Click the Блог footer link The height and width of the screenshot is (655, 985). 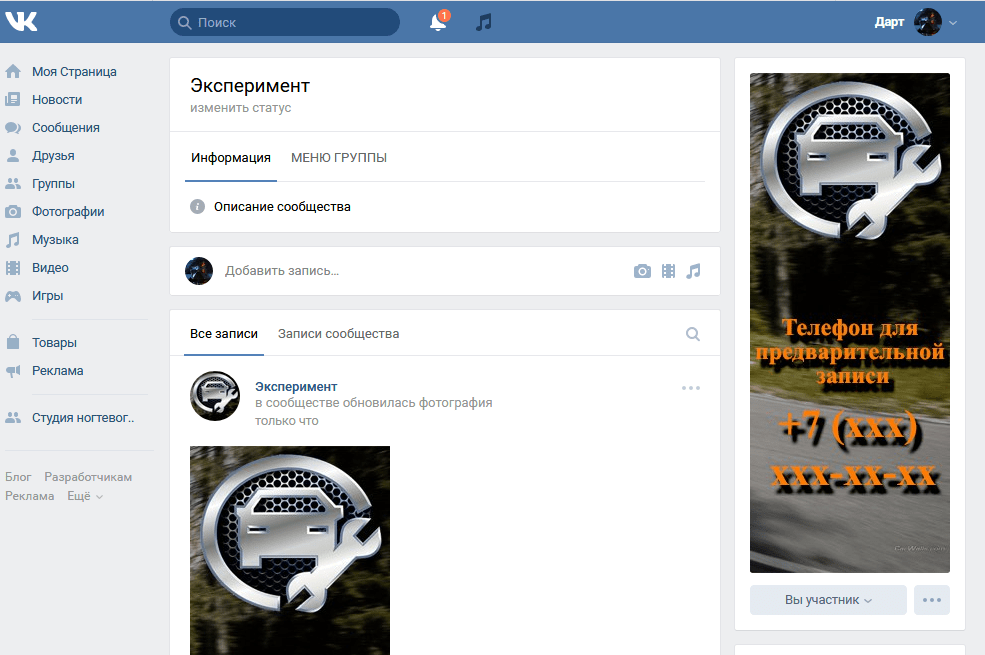point(18,477)
